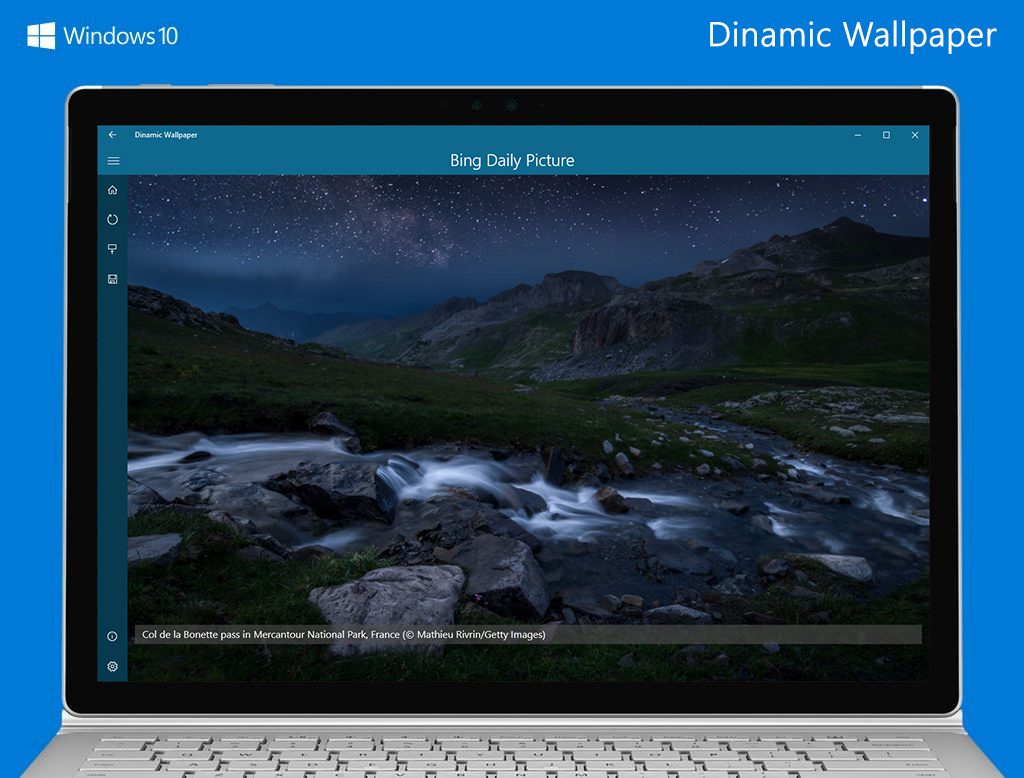Click the paint roller set-wallpaper icon
This screenshot has height=778, width=1024.
pyautogui.click(x=112, y=249)
